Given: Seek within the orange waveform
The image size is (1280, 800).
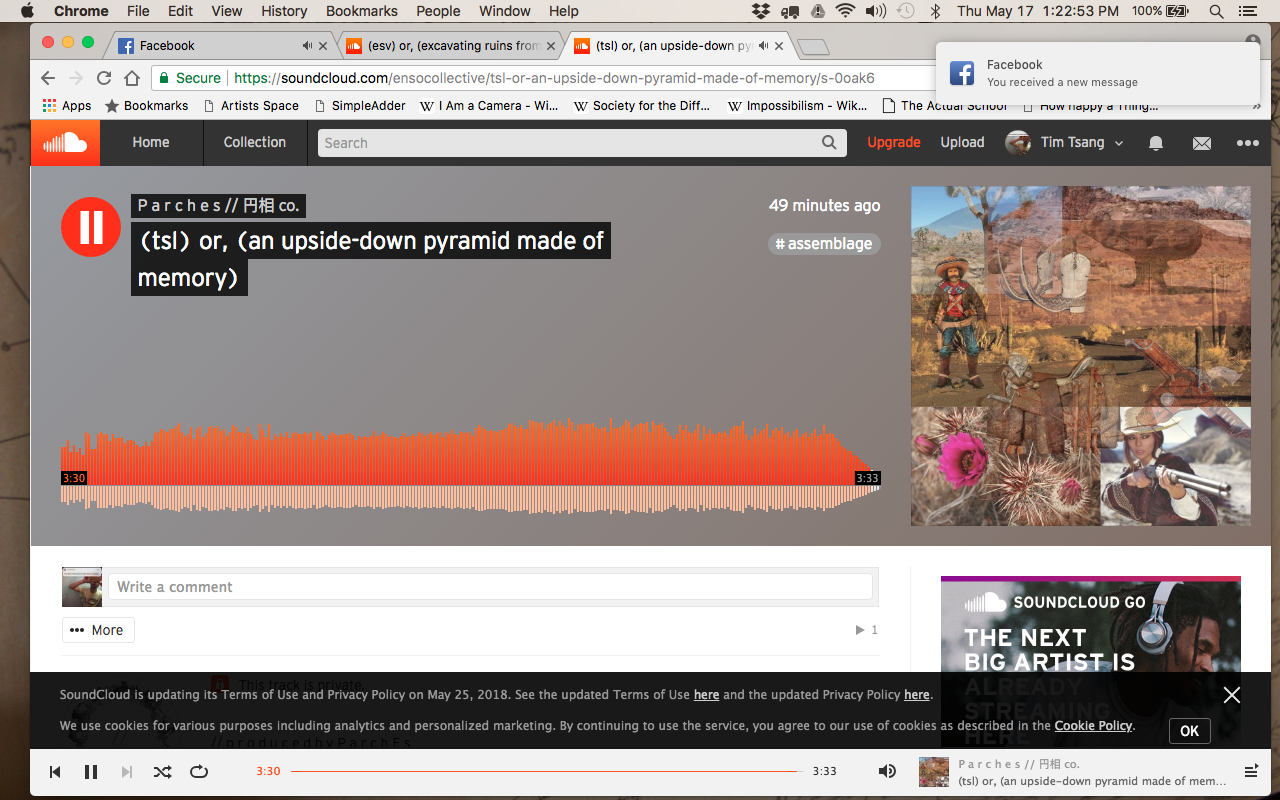Looking at the screenshot, I should tap(470, 468).
